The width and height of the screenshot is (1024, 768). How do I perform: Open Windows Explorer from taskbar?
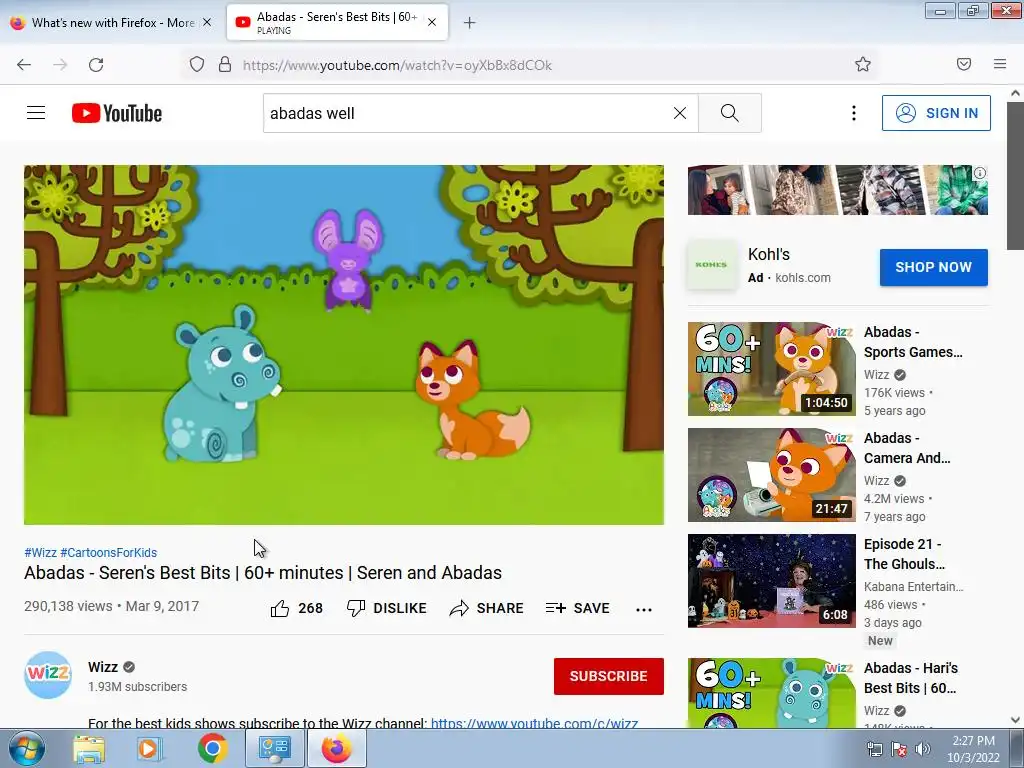[89, 749]
